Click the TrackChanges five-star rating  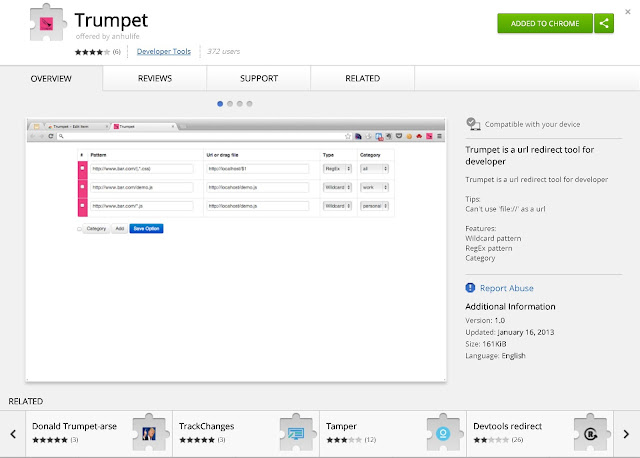point(197,440)
